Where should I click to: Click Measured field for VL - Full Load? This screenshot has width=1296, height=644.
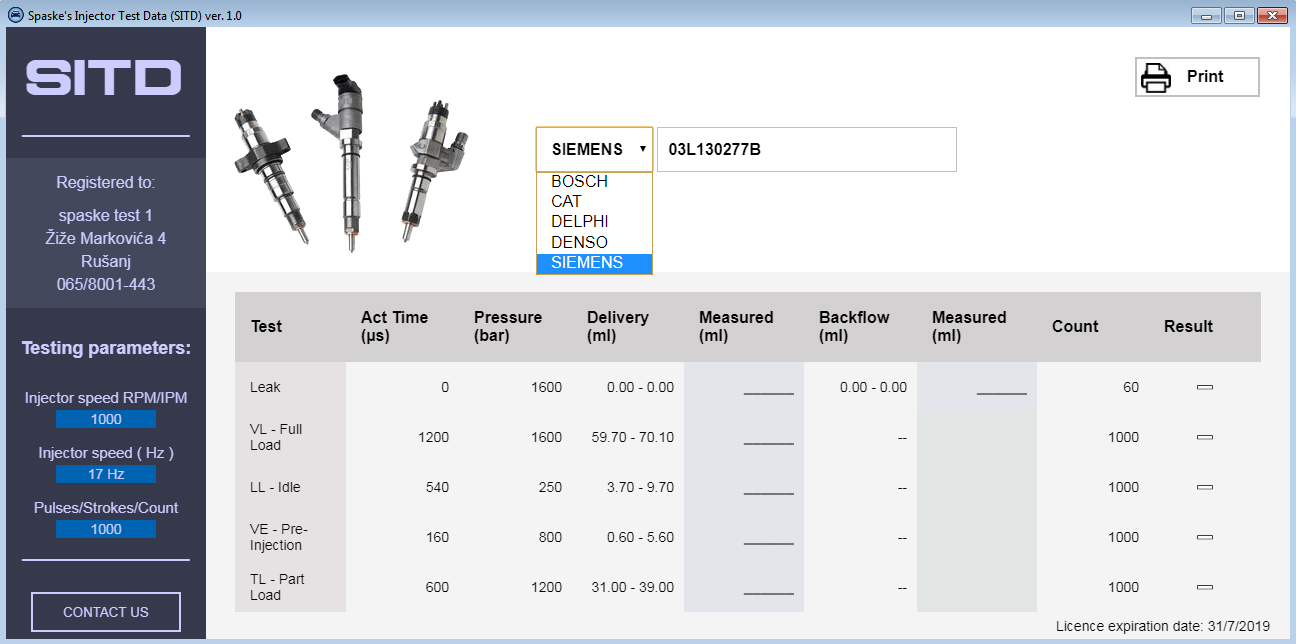point(767,438)
